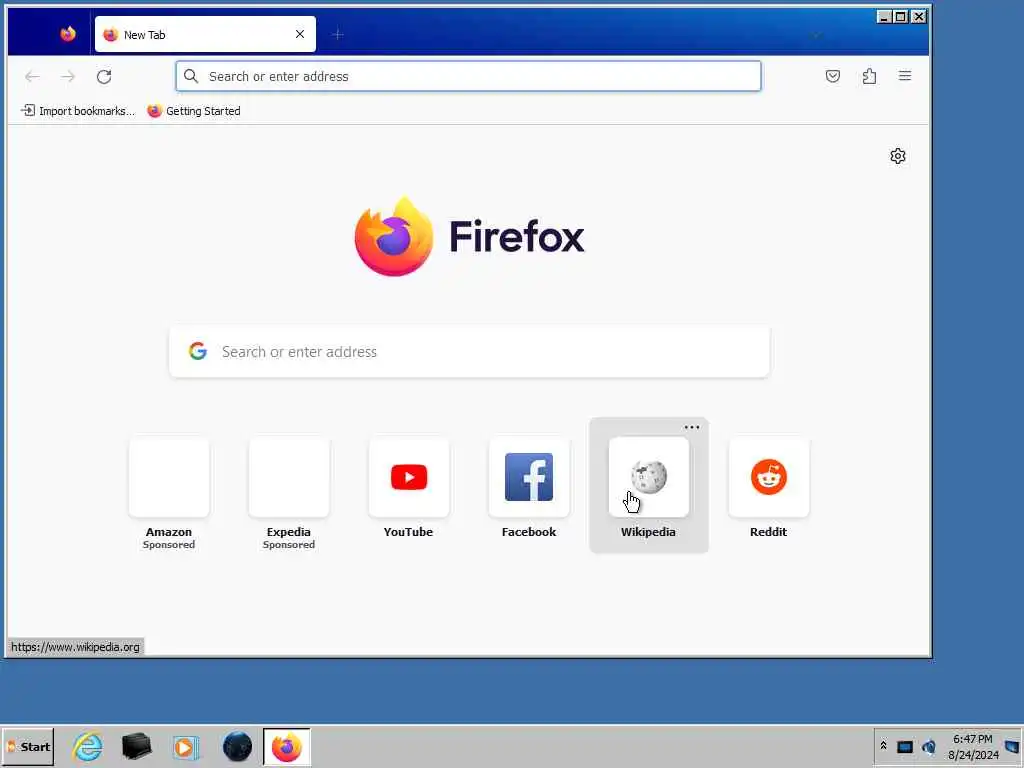
Task: Click the Firefox logo on page
Action: pos(470,236)
